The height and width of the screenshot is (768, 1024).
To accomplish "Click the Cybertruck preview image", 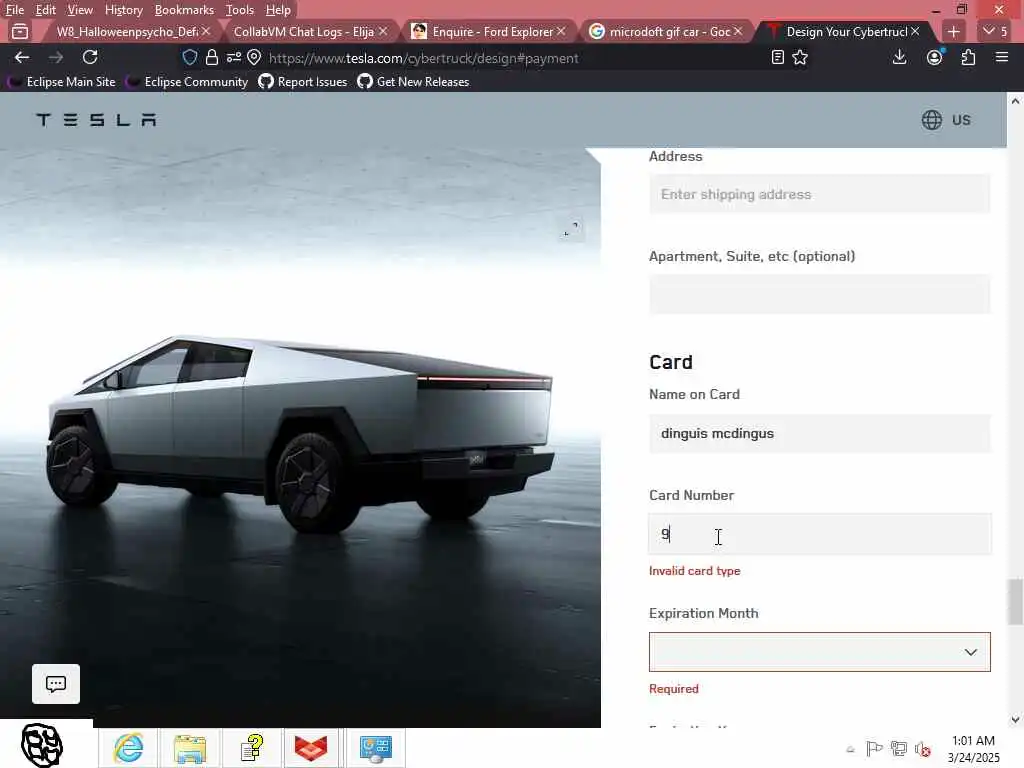I will coord(300,438).
